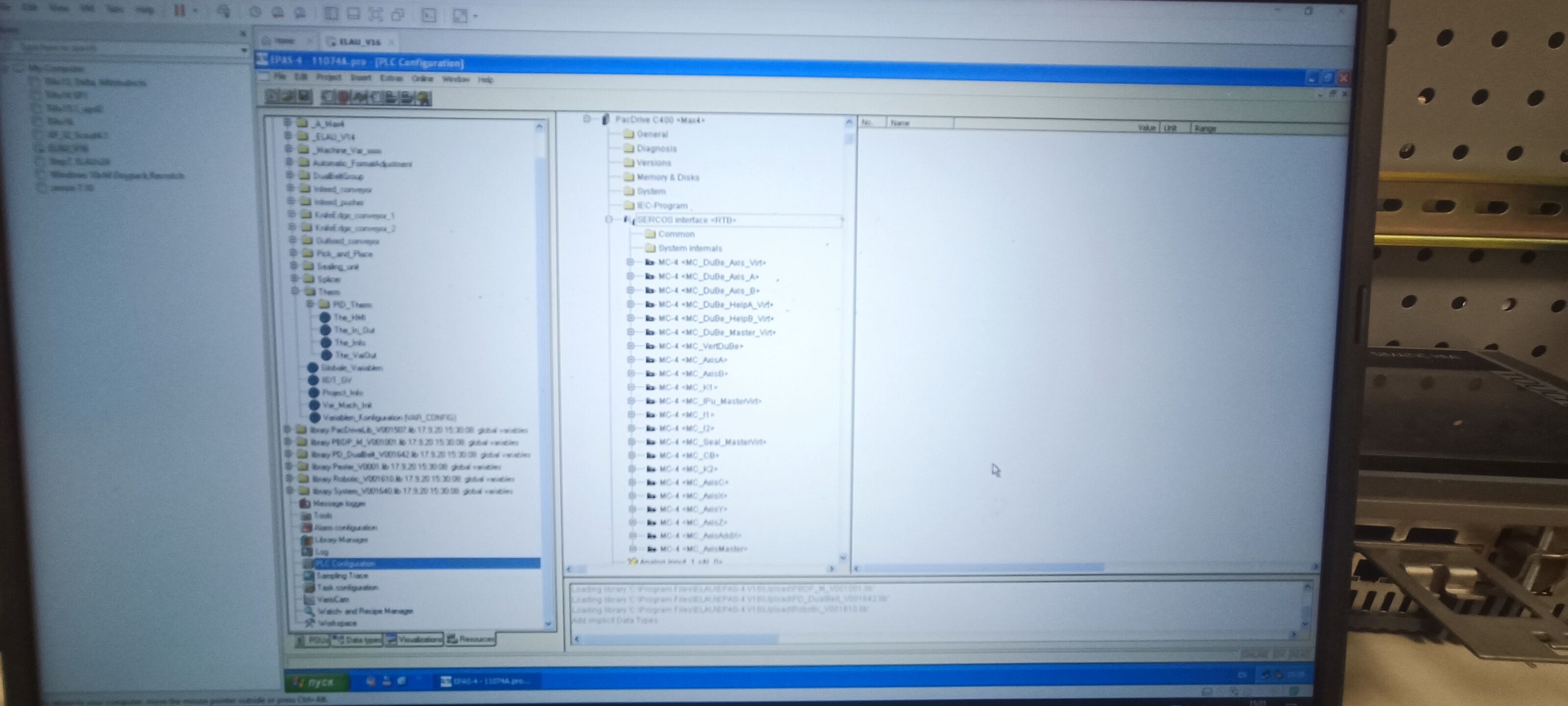Viewport: 1568px width, 706px height.
Task: Click the PacDrive C400 controller icon
Action: point(605,120)
